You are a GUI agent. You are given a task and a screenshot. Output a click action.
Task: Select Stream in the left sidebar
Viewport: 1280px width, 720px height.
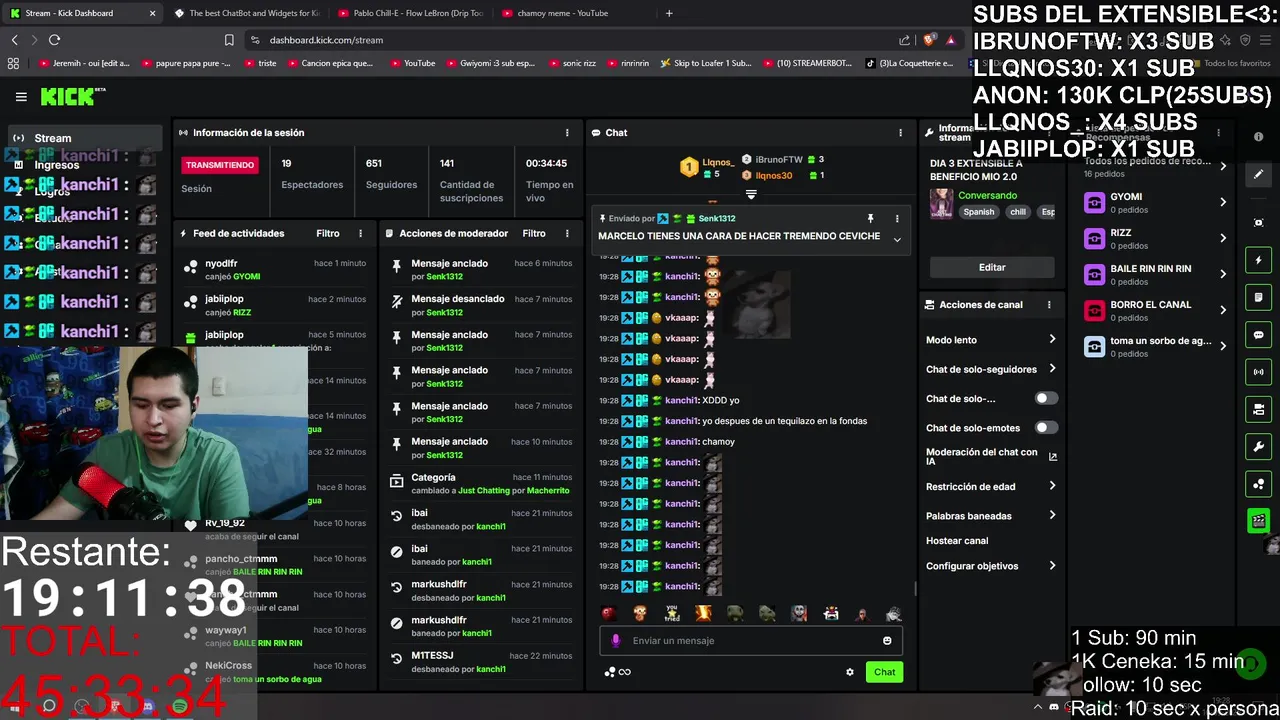point(85,138)
